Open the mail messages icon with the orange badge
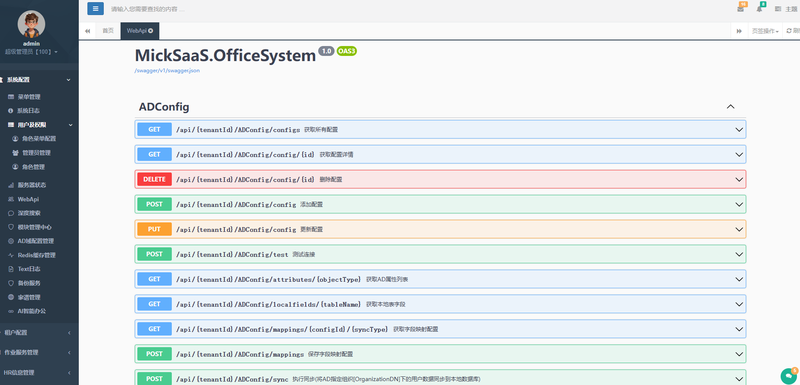The image size is (800, 385). [741, 9]
